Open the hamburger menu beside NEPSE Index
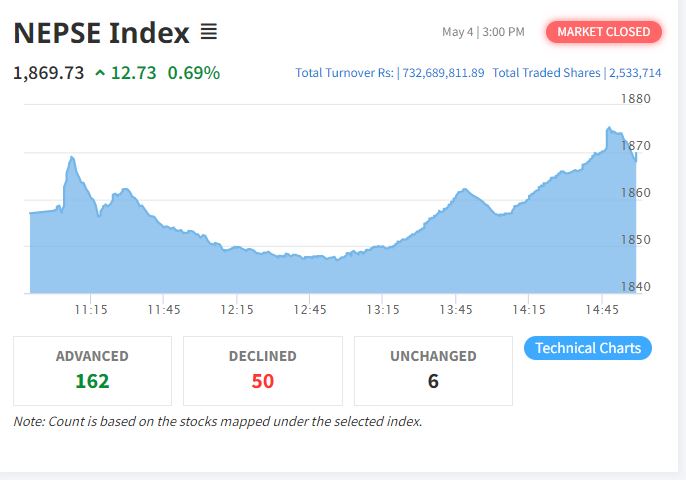 (208, 33)
